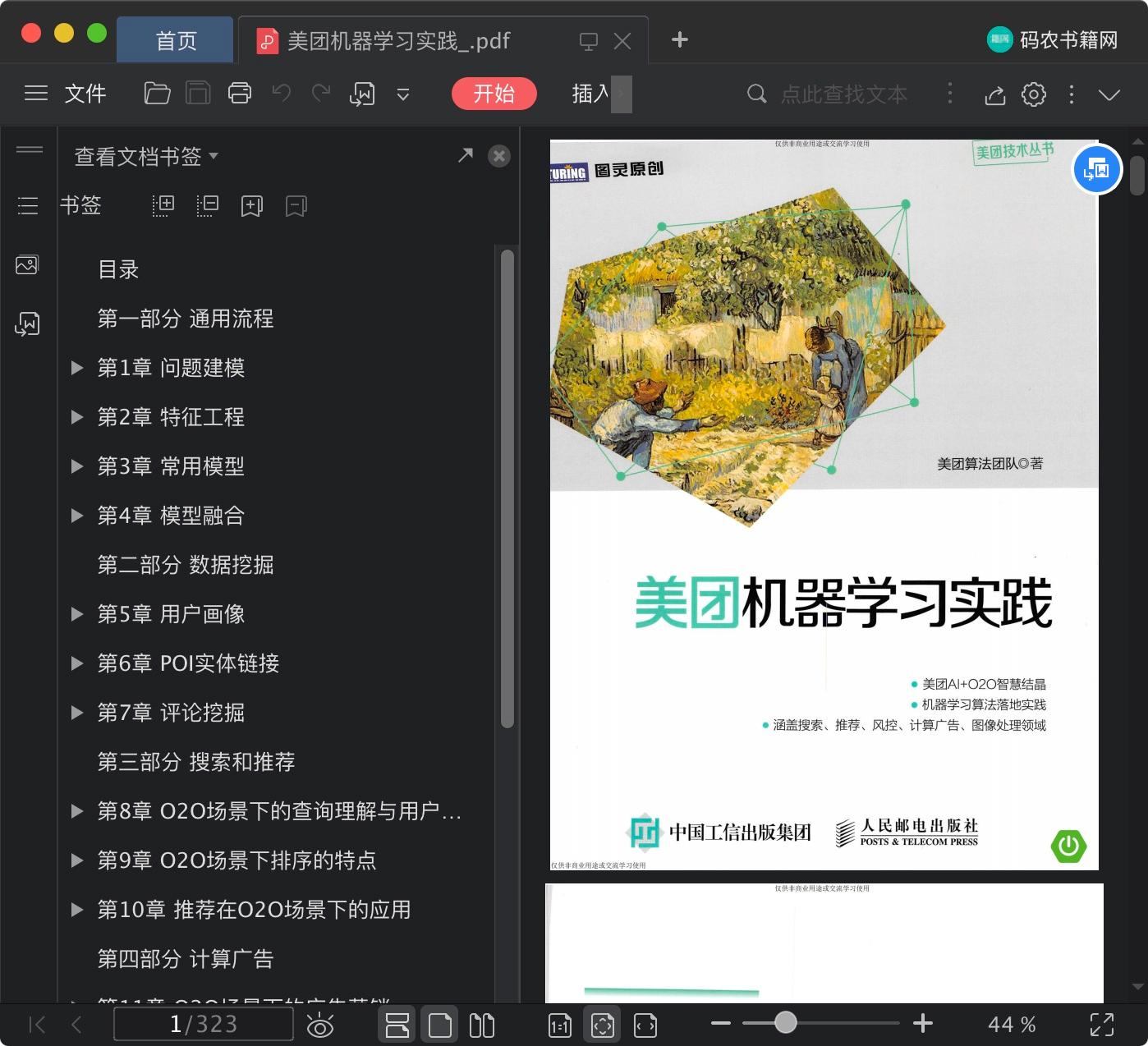This screenshot has width=1148, height=1046.
Task: Toggle eye protection mode icon
Action: click(x=319, y=1025)
